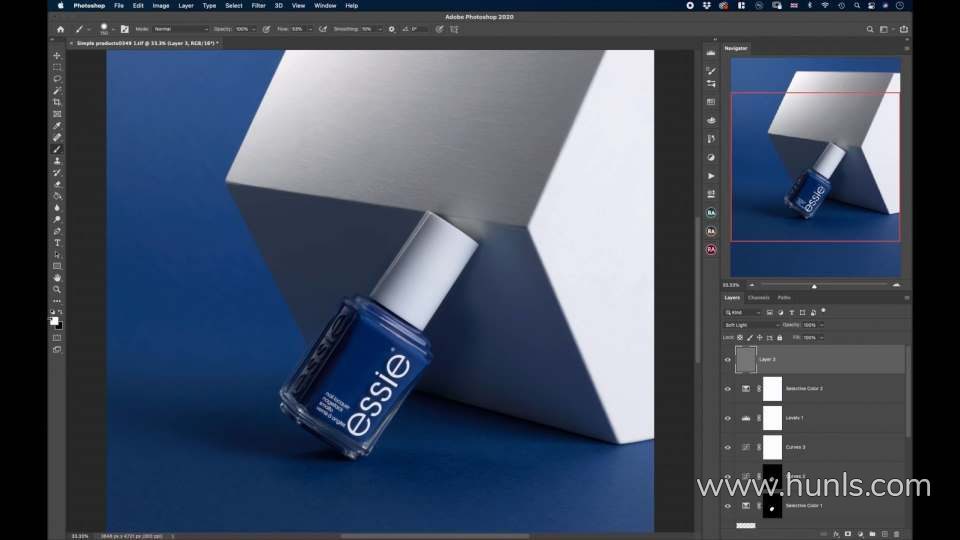Click the Search icon in options bar

tap(869, 29)
